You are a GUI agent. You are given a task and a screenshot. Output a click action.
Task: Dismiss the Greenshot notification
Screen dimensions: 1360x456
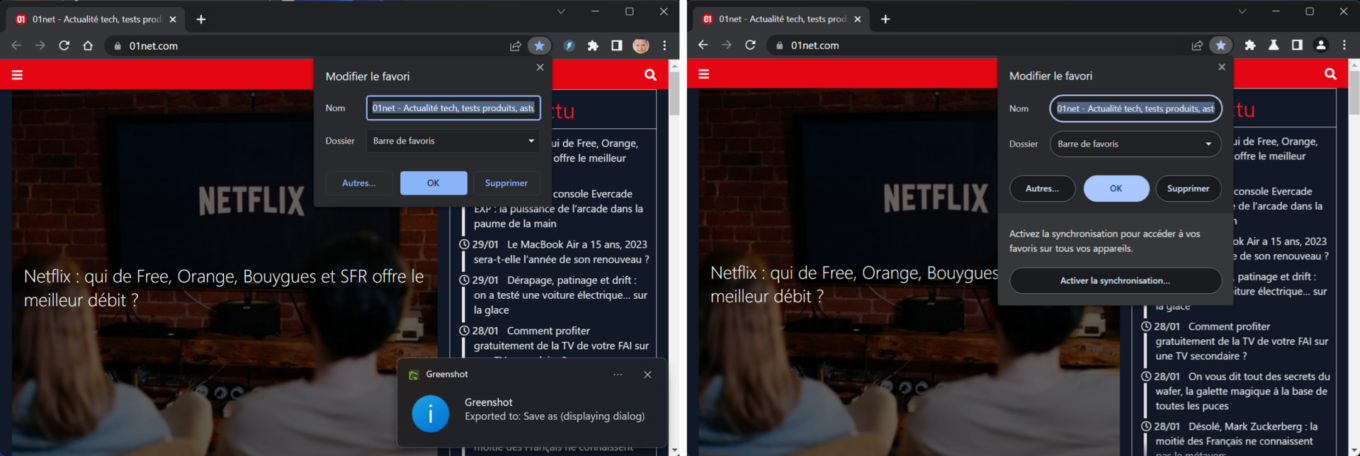point(647,374)
